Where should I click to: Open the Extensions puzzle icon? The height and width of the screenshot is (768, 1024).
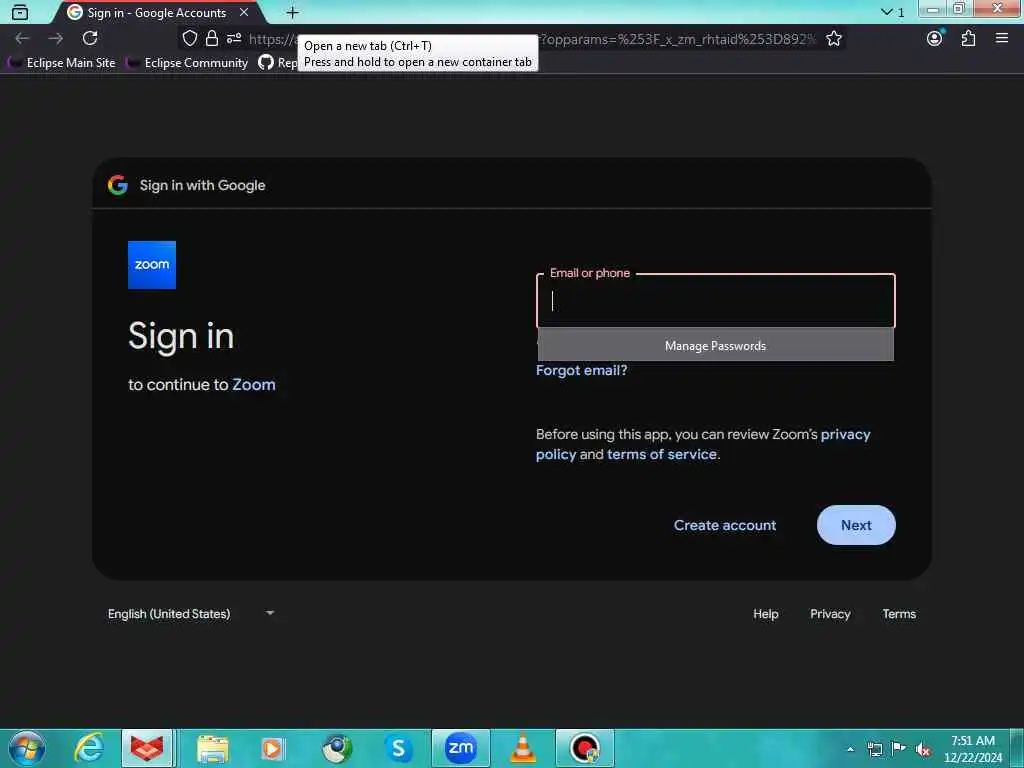tap(968, 39)
